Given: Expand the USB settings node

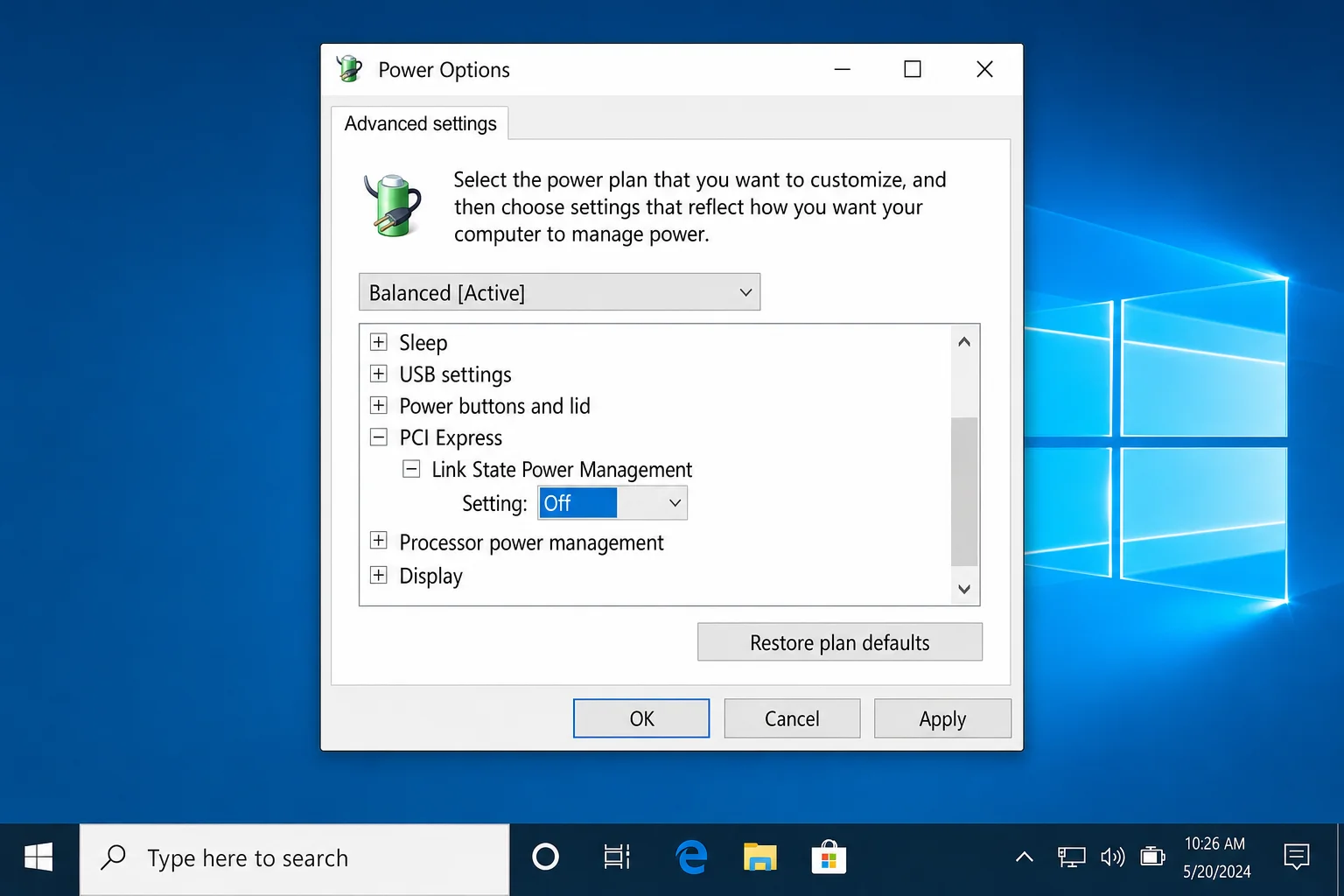Looking at the screenshot, I should [x=378, y=374].
